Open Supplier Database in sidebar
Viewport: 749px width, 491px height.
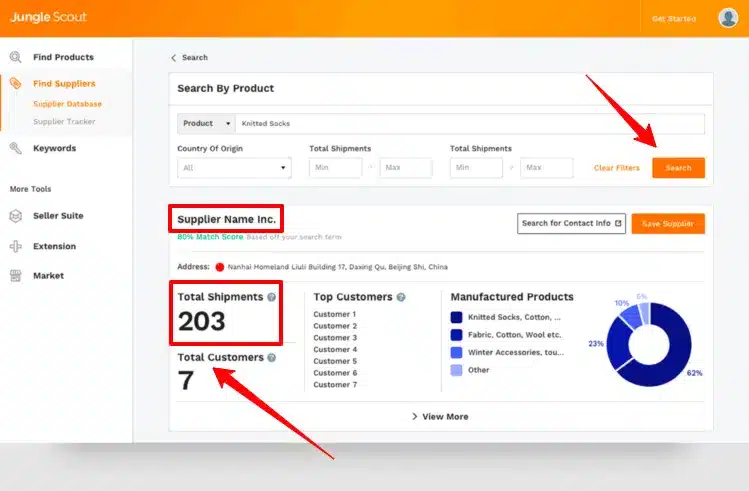(x=67, y=104)
